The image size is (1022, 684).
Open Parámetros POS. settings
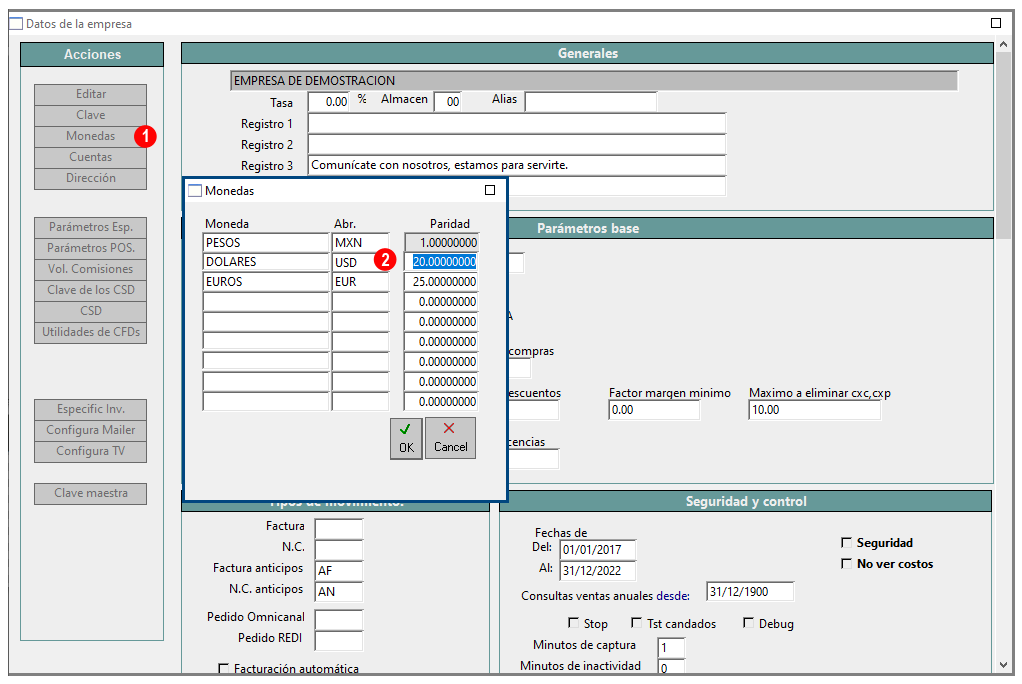click(x=91, y=248)
